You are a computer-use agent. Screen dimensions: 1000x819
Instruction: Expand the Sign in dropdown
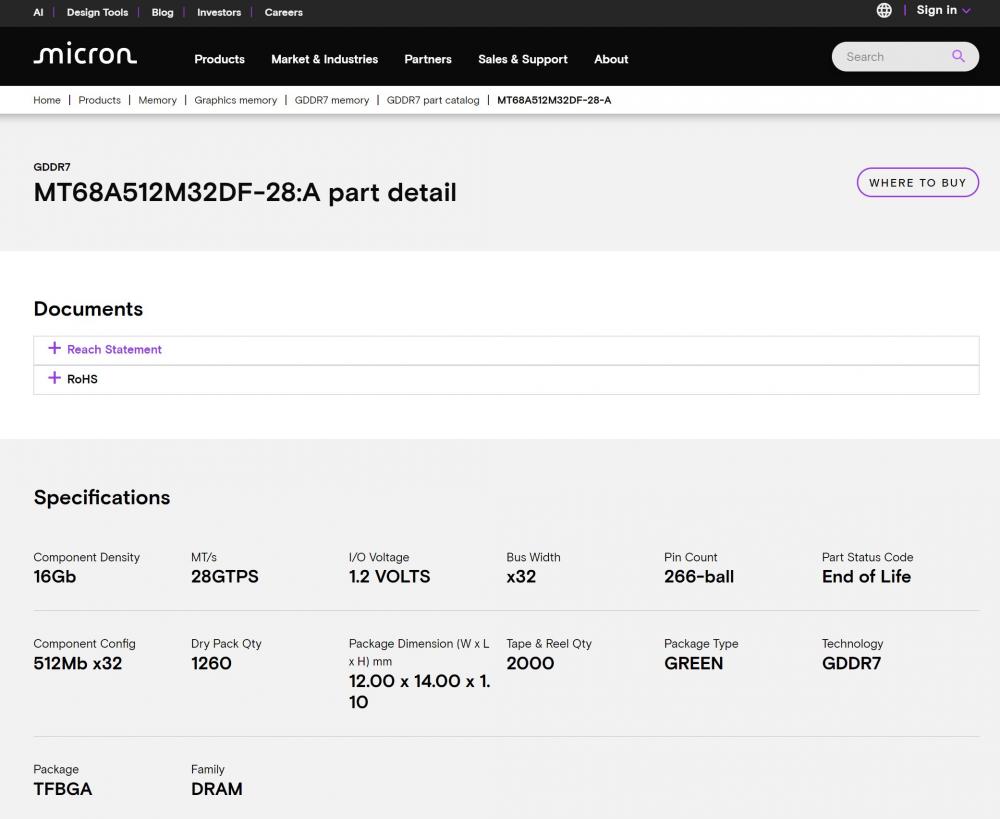(944, 10)
